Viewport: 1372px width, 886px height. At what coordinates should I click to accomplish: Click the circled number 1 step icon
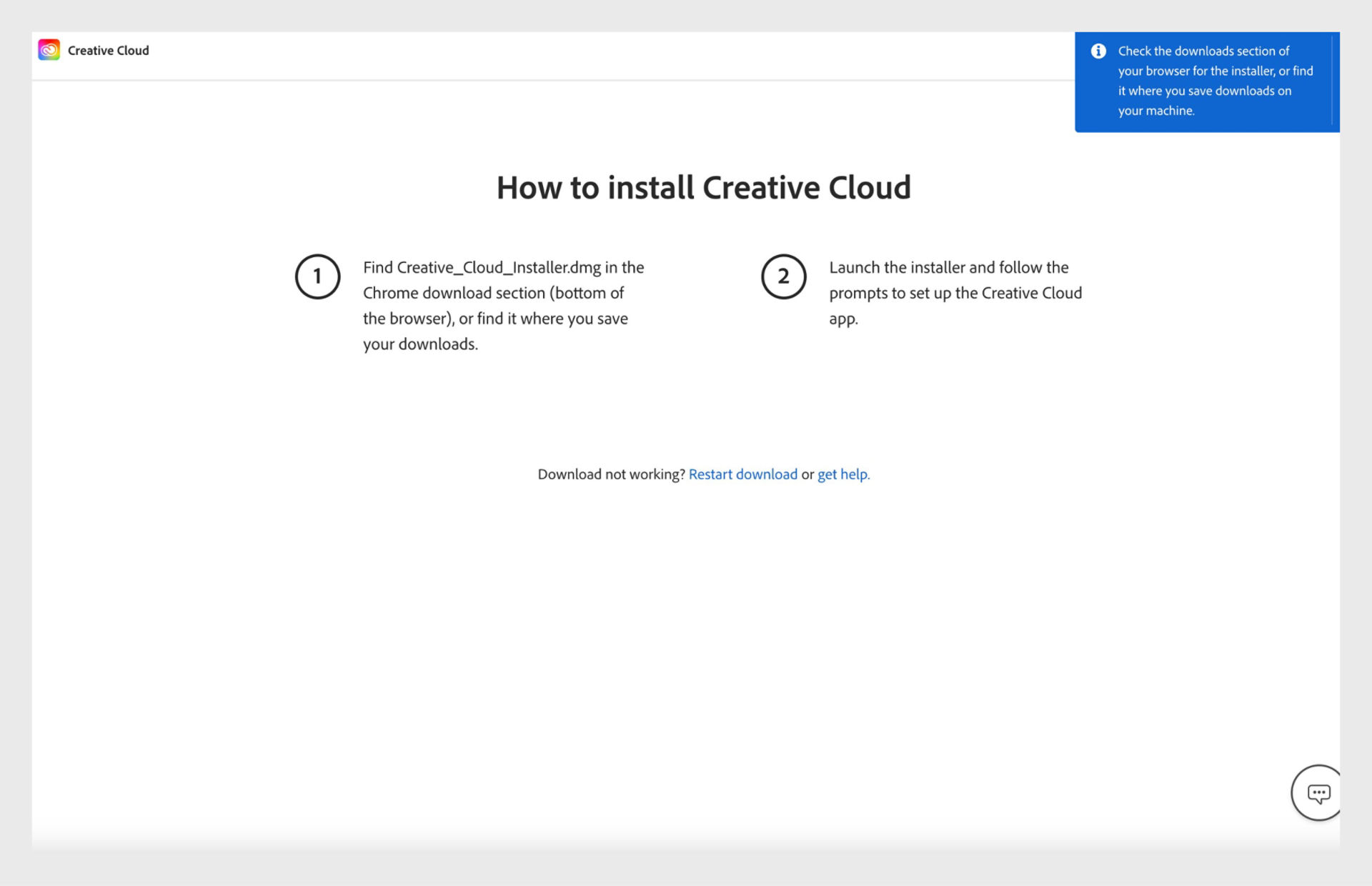tap(317, 277)
